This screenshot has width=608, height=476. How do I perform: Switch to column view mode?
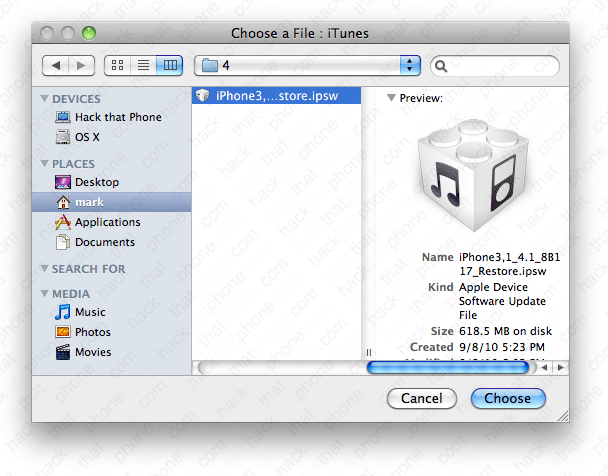point(169,66)
